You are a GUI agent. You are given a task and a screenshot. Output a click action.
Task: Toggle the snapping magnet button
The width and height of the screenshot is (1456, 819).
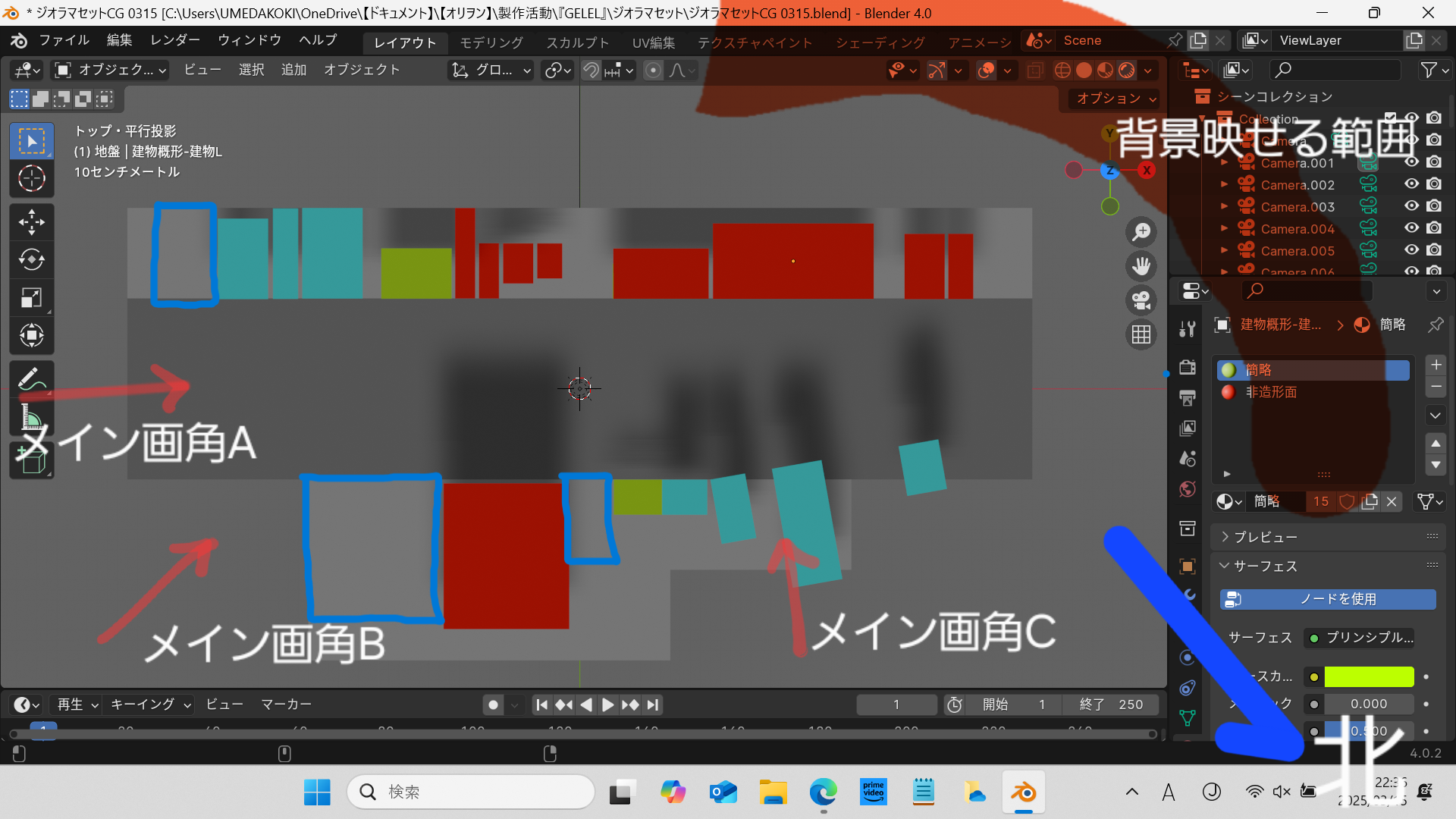(591, 71)
